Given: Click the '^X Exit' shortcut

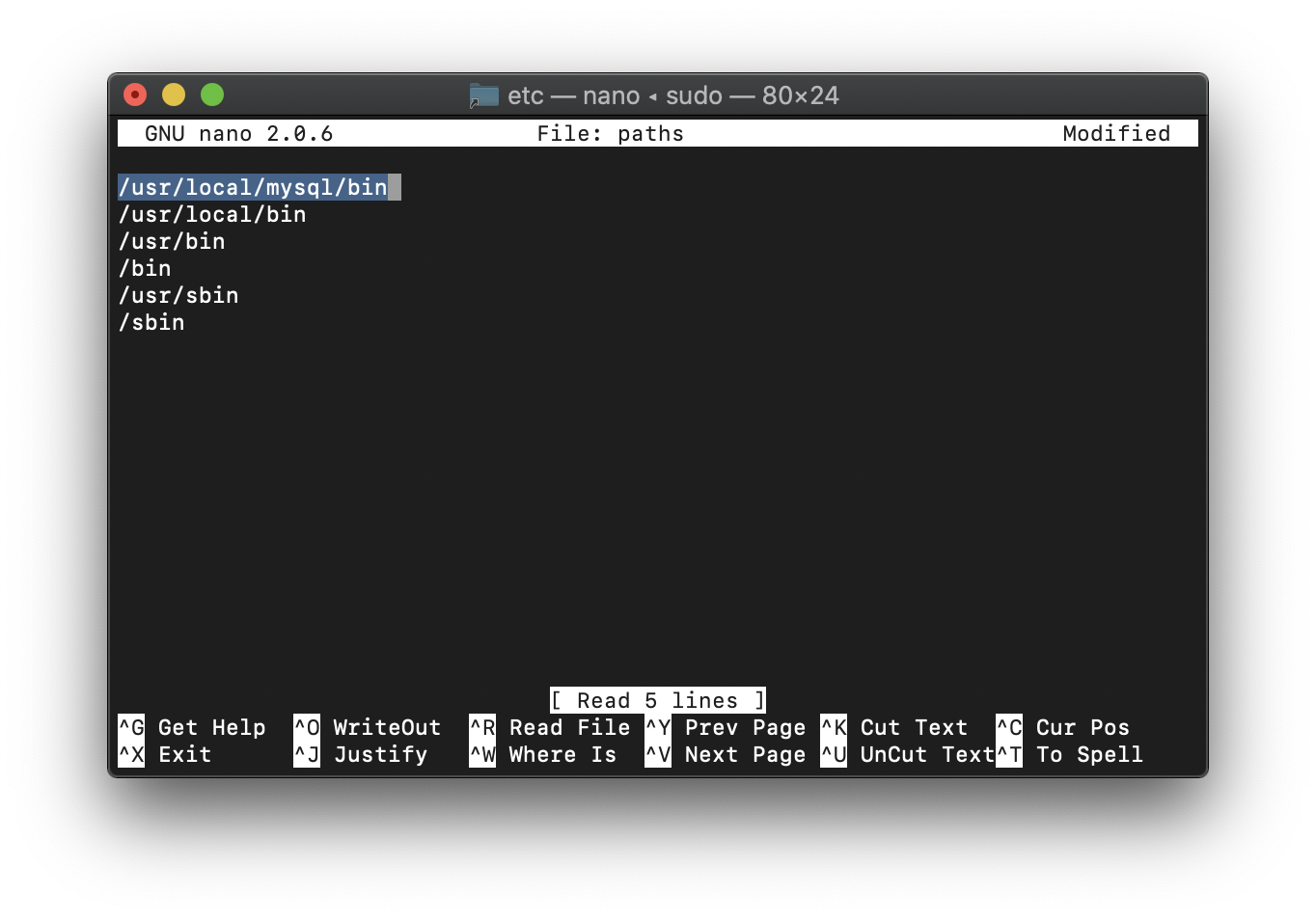Looking at the screenshot, I should 165,754.
